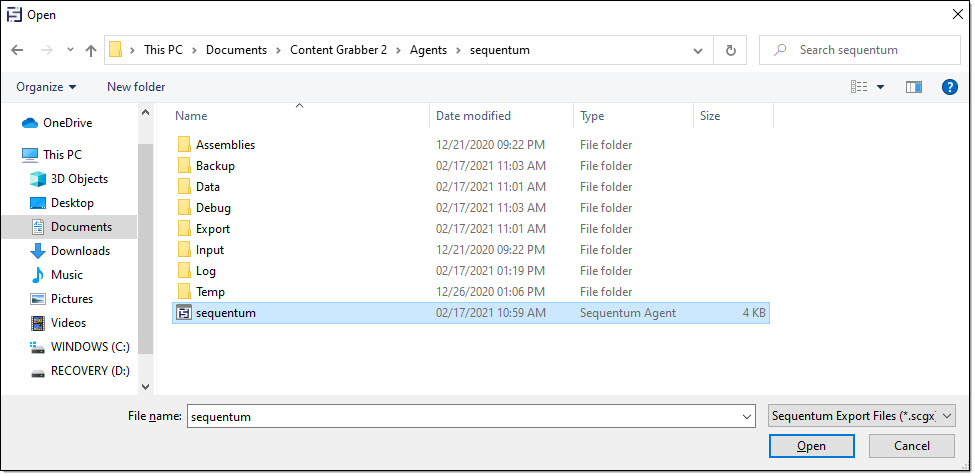Image resolution: width=975 pixels, height=476 pixels.
Task: Open the file type filter dropdown
Action: click(863, 416)
